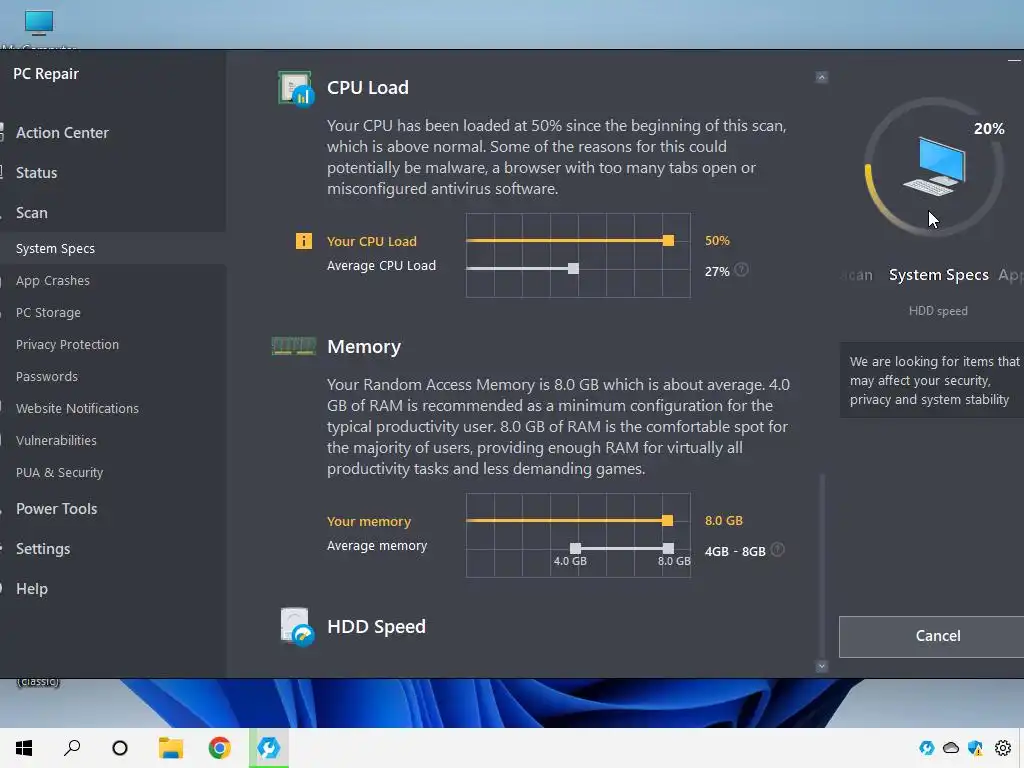Viewport: 1024px width, 768px height.
Task: Click the Your CPU Load slider handle
Action: (x=668, y=240)
